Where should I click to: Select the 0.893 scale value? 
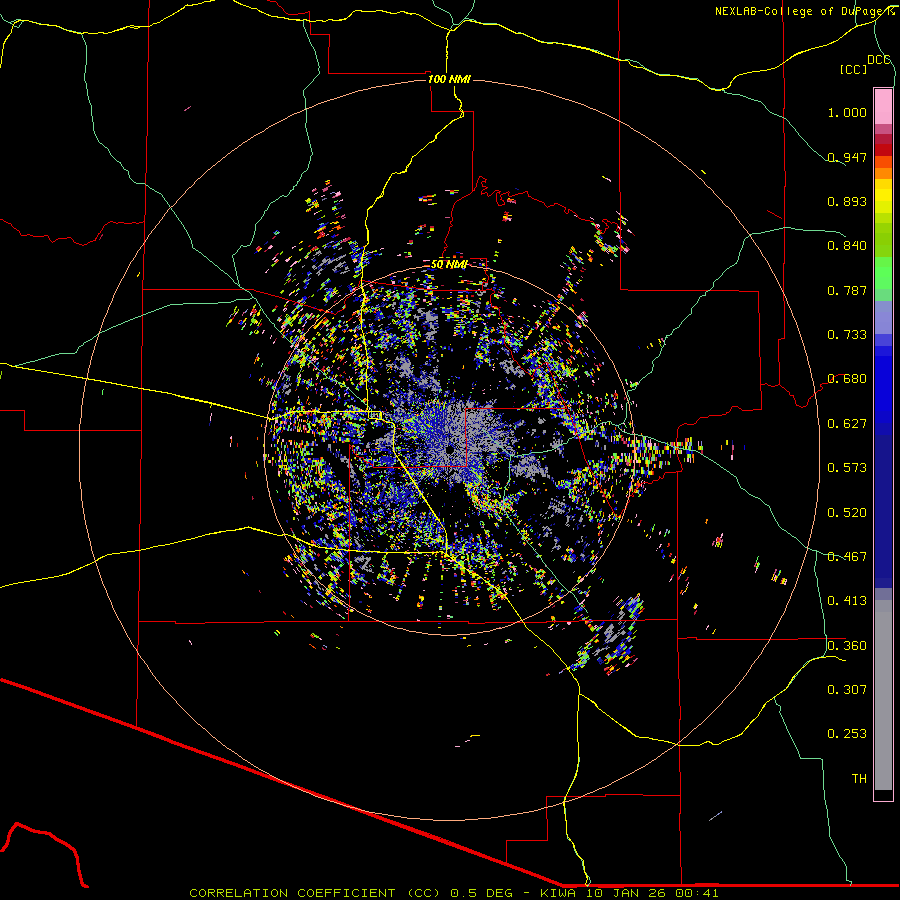point(847,201)
